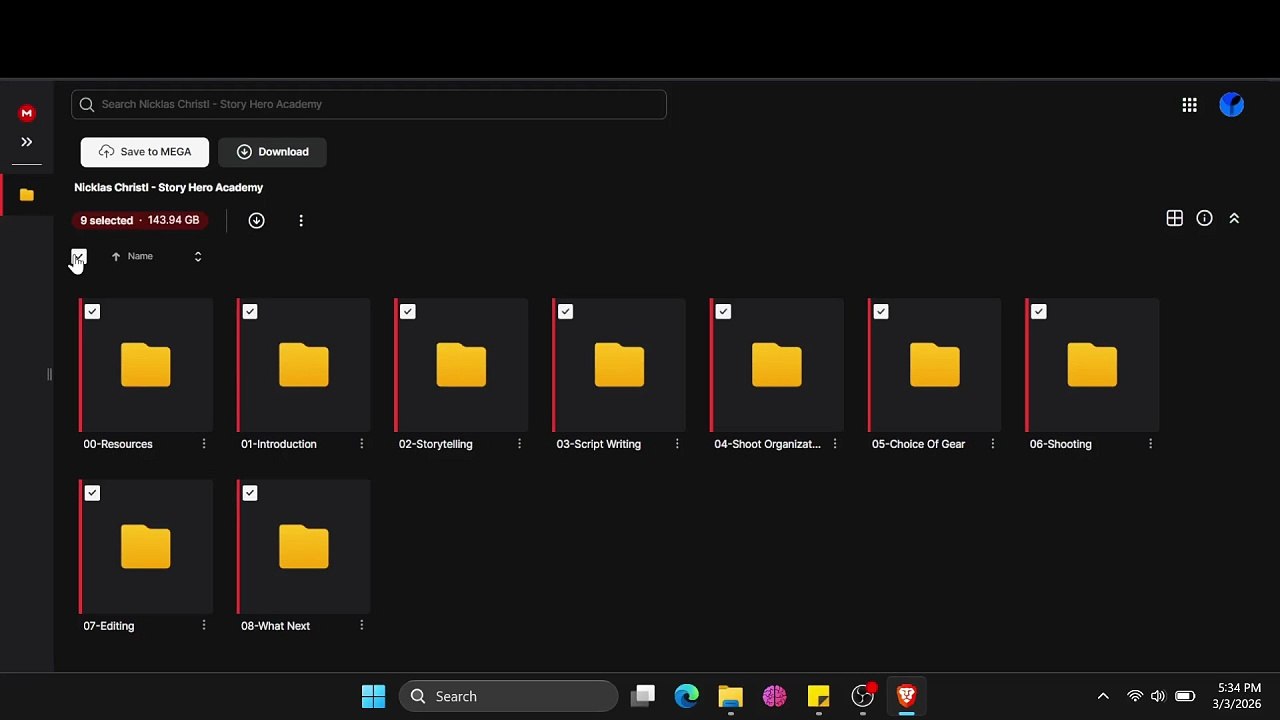Open OBS Studio from taskbar
Image resolution: width=1280 pixels, height=720 pixels.
click(x=863, y=696)
